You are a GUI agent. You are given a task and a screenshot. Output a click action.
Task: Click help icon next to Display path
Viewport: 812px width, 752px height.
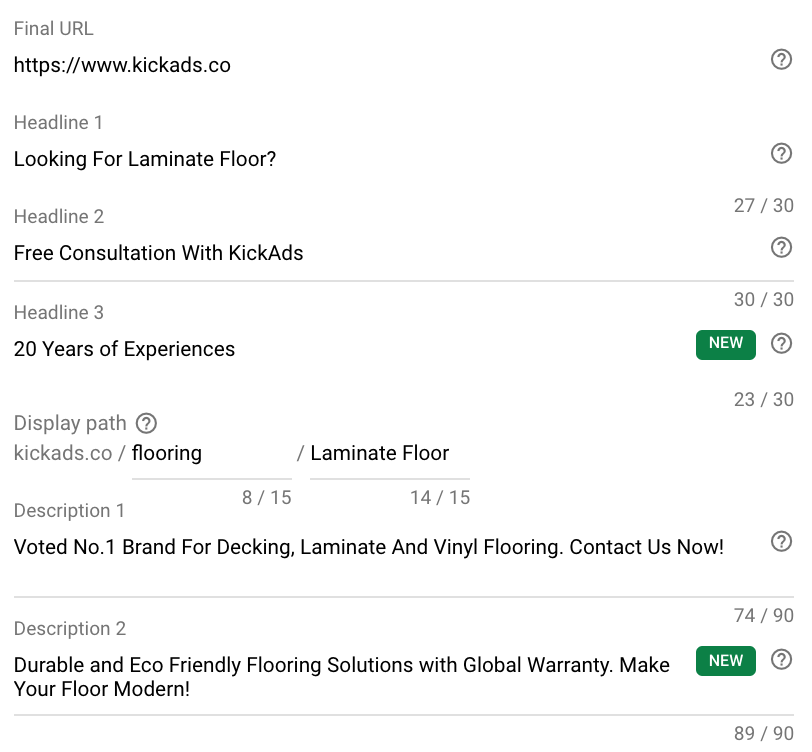146,423
